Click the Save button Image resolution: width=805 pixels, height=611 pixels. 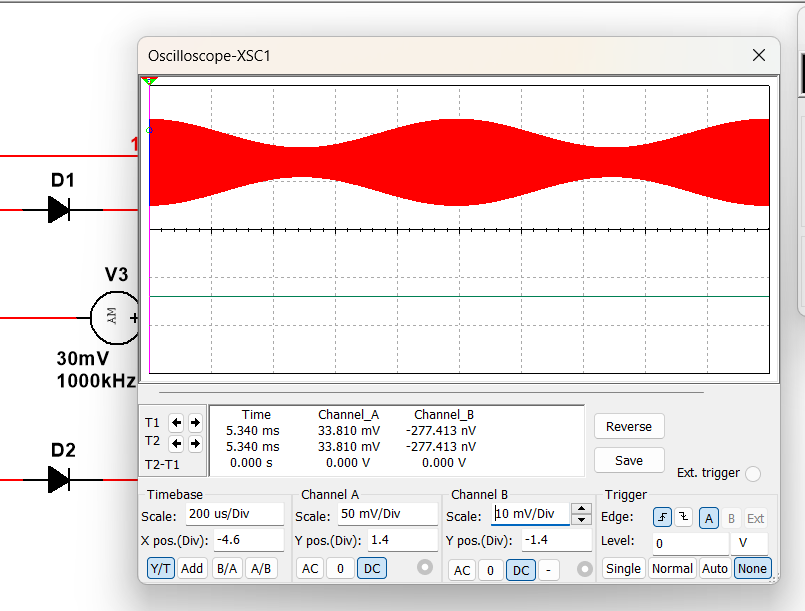(x=629, y=460)
